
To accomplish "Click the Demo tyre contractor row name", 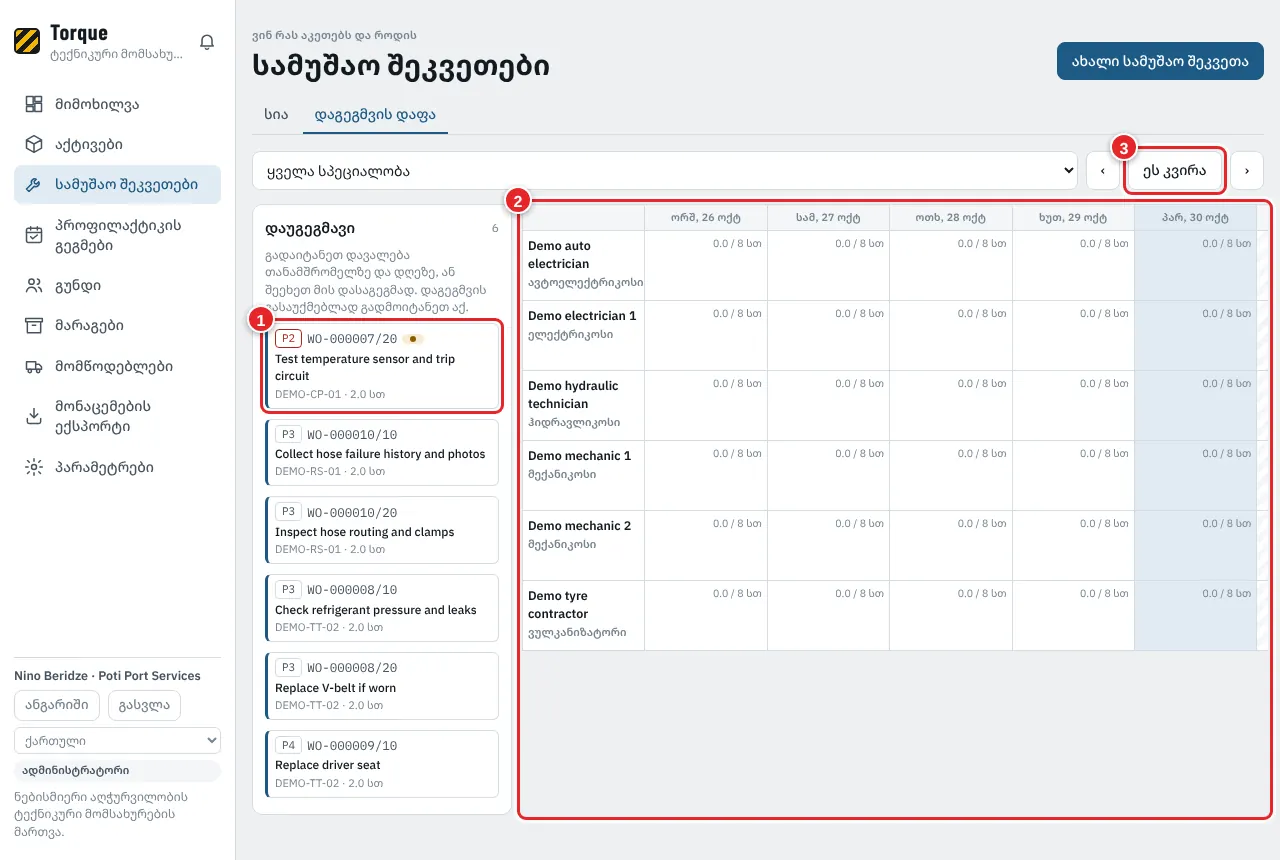I will [558, 605].
